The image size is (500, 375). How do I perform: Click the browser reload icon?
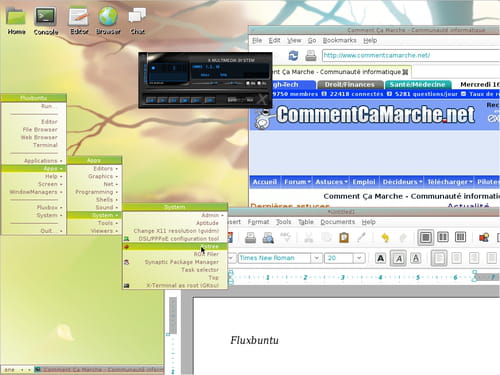point(293,55)
